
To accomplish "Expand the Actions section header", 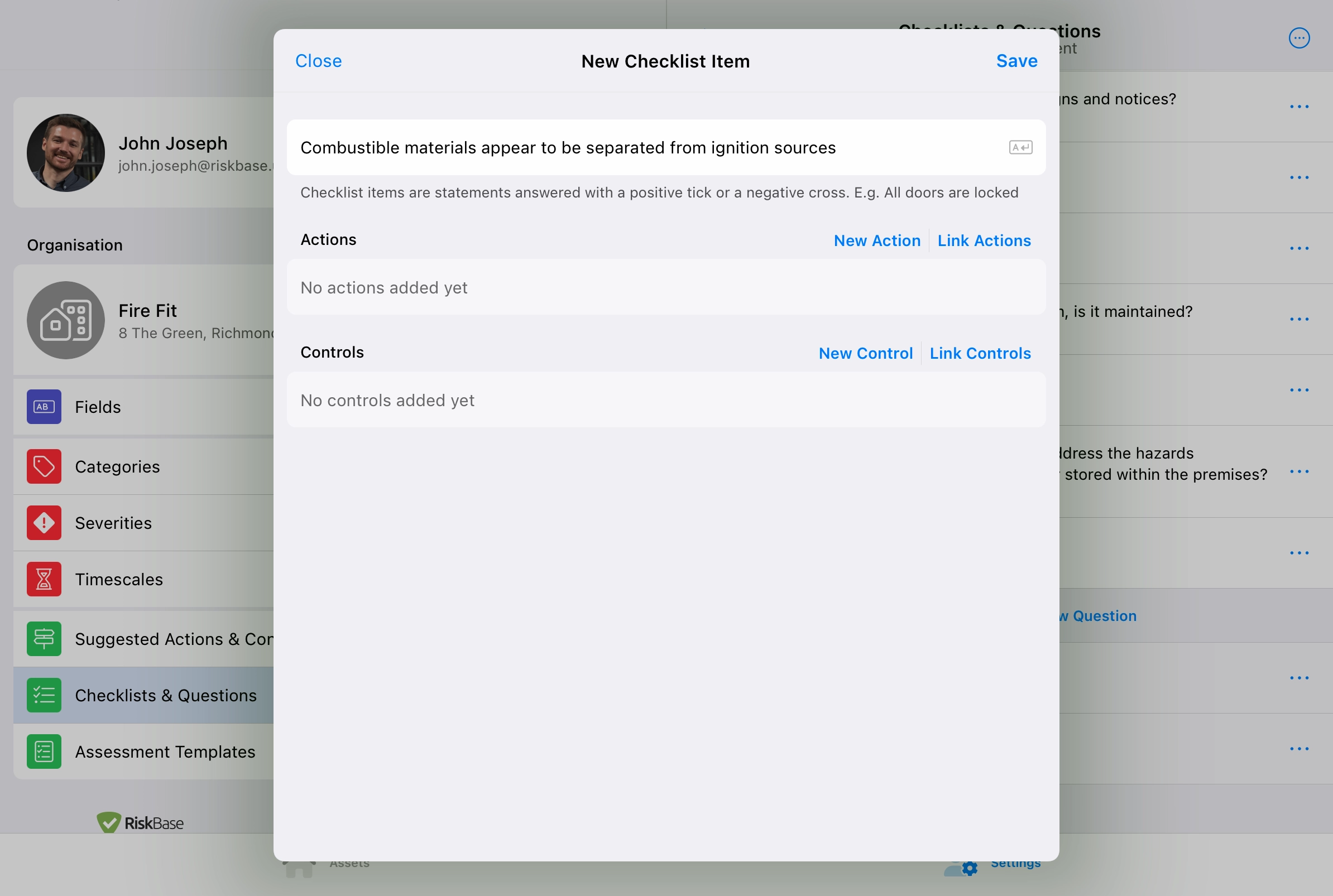I will point(328,240).
